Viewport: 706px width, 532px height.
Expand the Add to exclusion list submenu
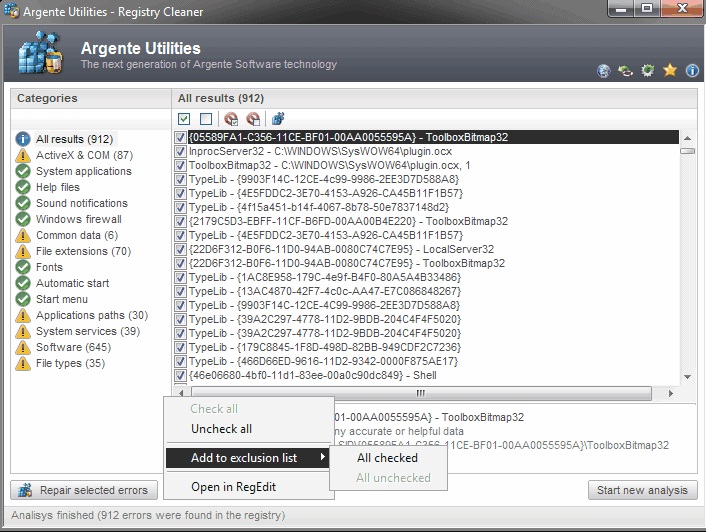[x=246, y=458]
